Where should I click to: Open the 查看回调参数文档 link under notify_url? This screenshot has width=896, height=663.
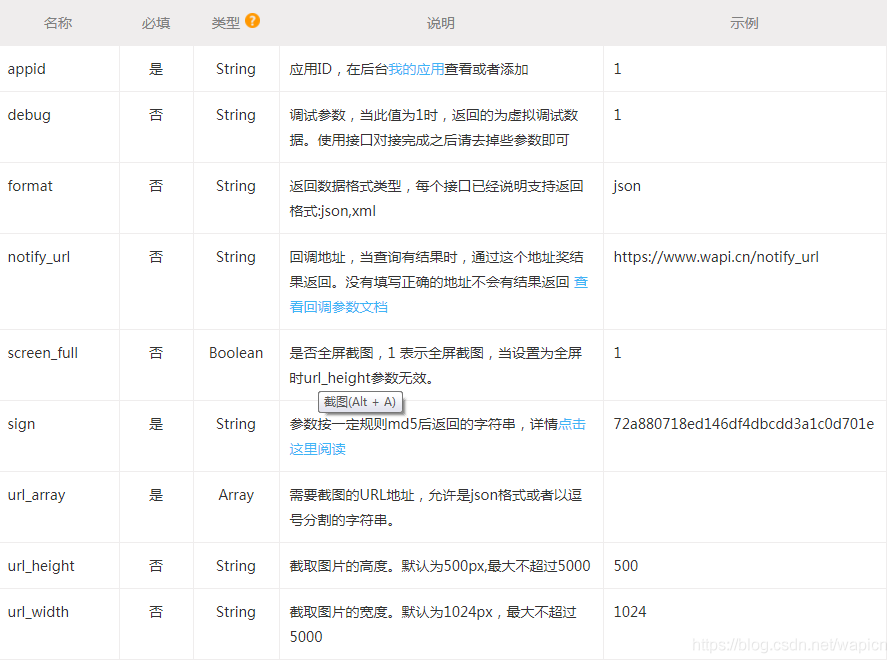[338, 307]
